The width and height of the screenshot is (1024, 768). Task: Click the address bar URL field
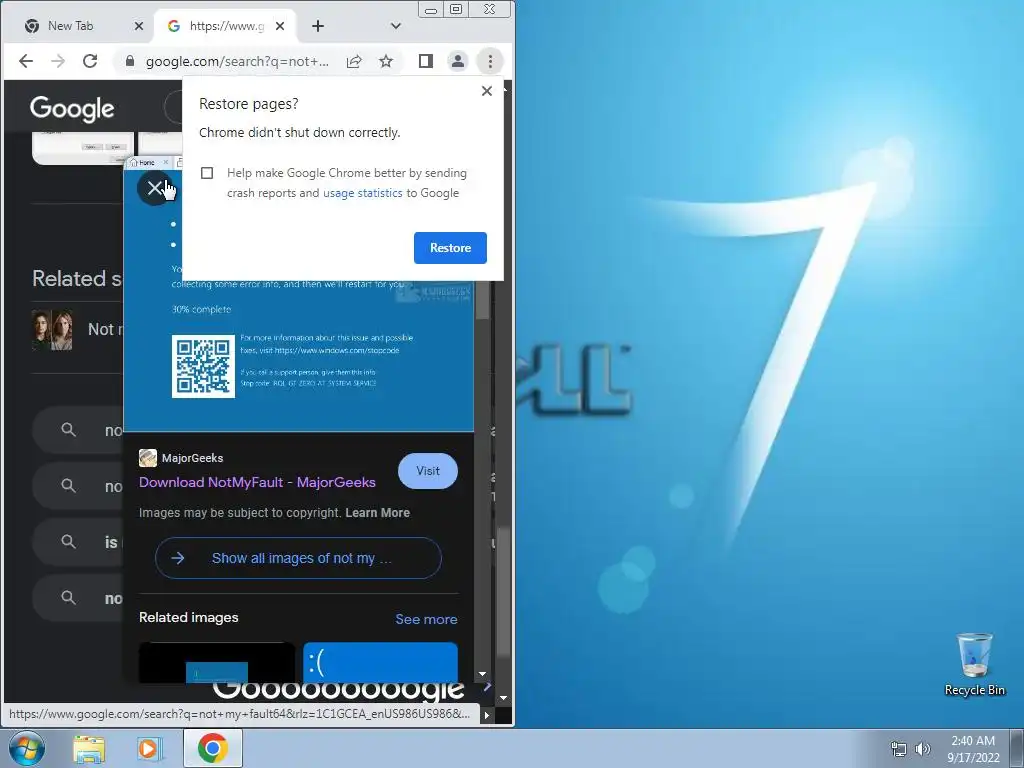[237, 61]
